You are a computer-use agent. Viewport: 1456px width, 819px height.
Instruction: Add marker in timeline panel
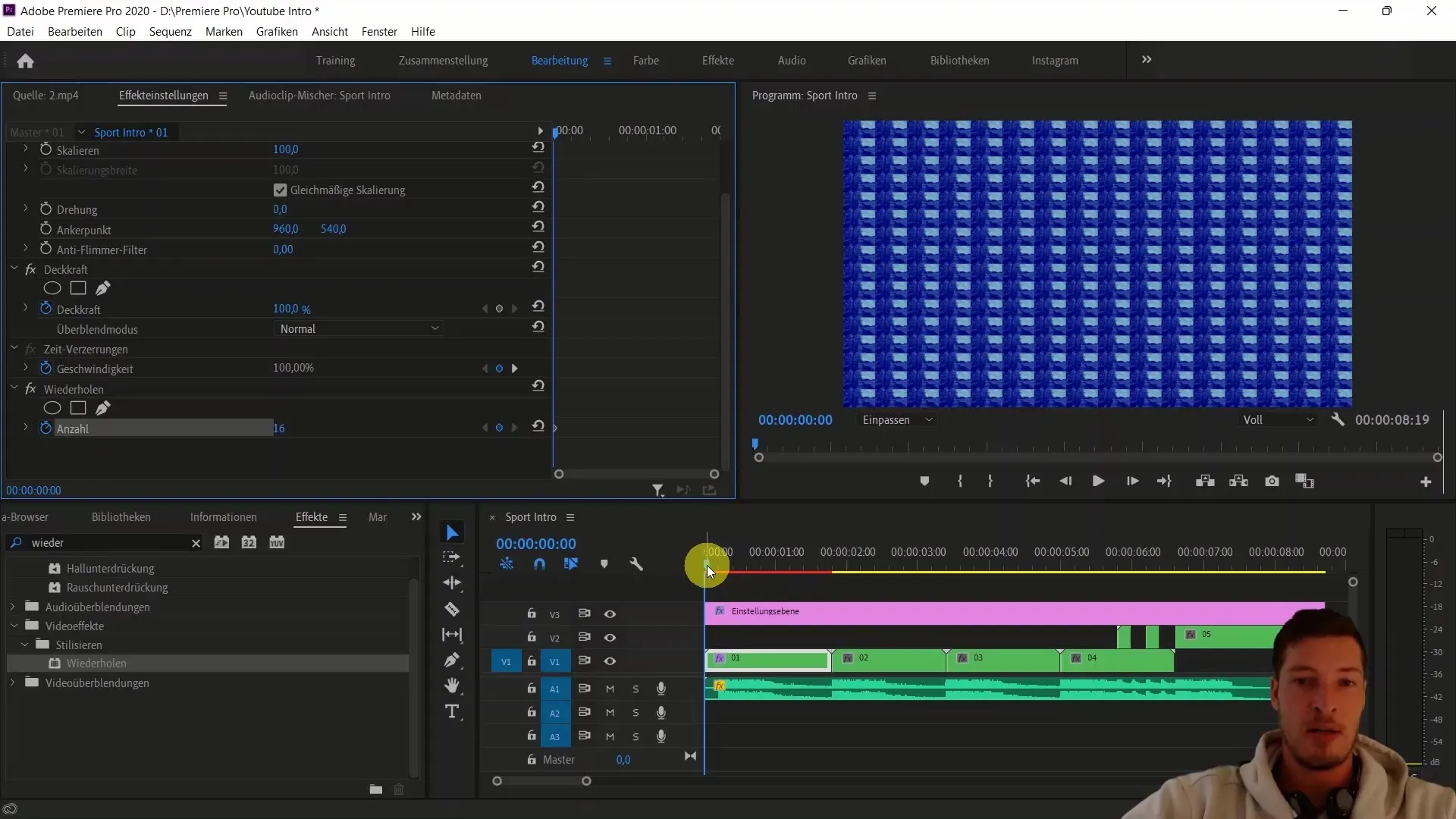coord(604,564)
